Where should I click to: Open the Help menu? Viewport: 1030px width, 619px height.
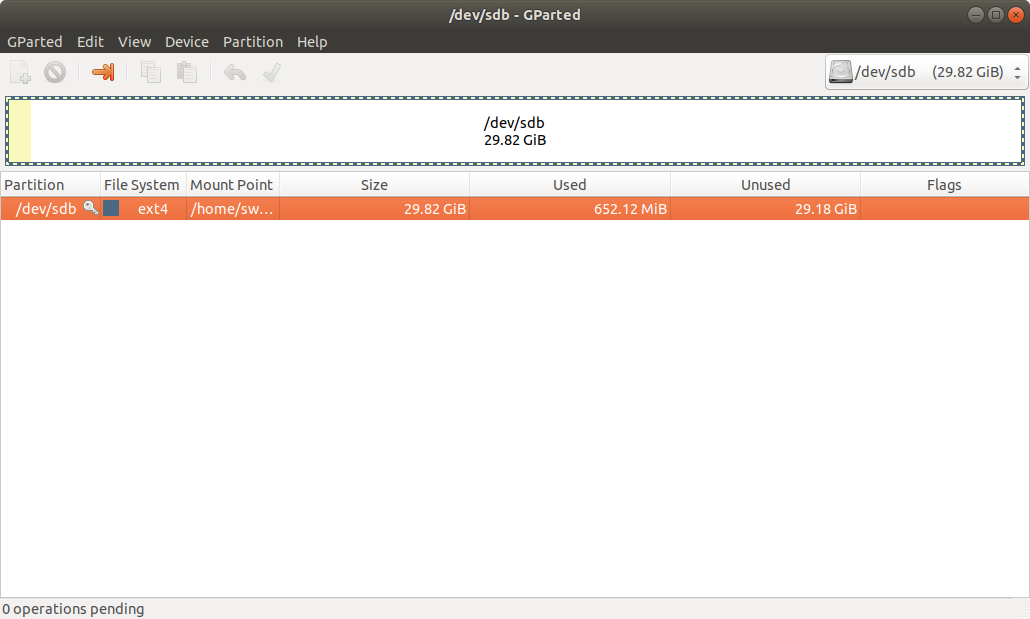pos(312,41)
